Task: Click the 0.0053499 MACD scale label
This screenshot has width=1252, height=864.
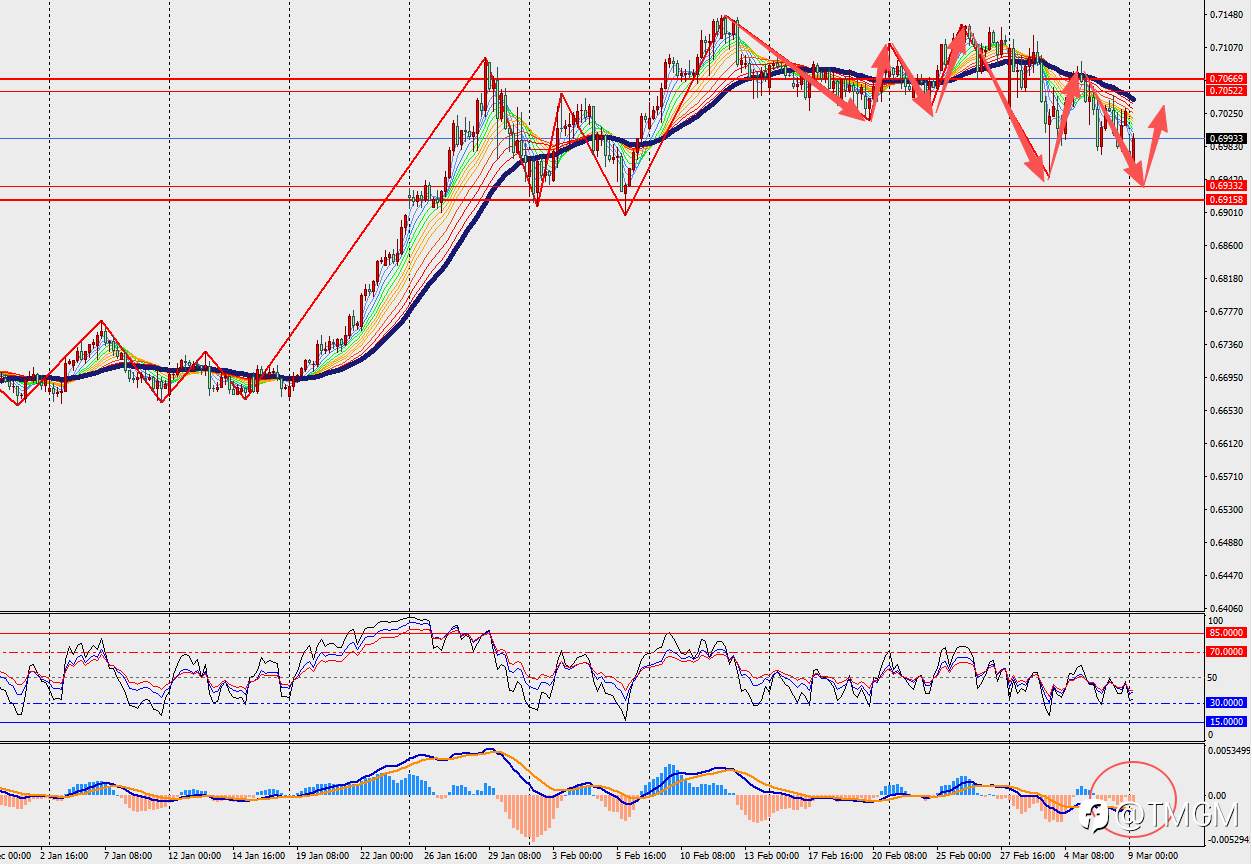Action: click(x=1227, y=750)
